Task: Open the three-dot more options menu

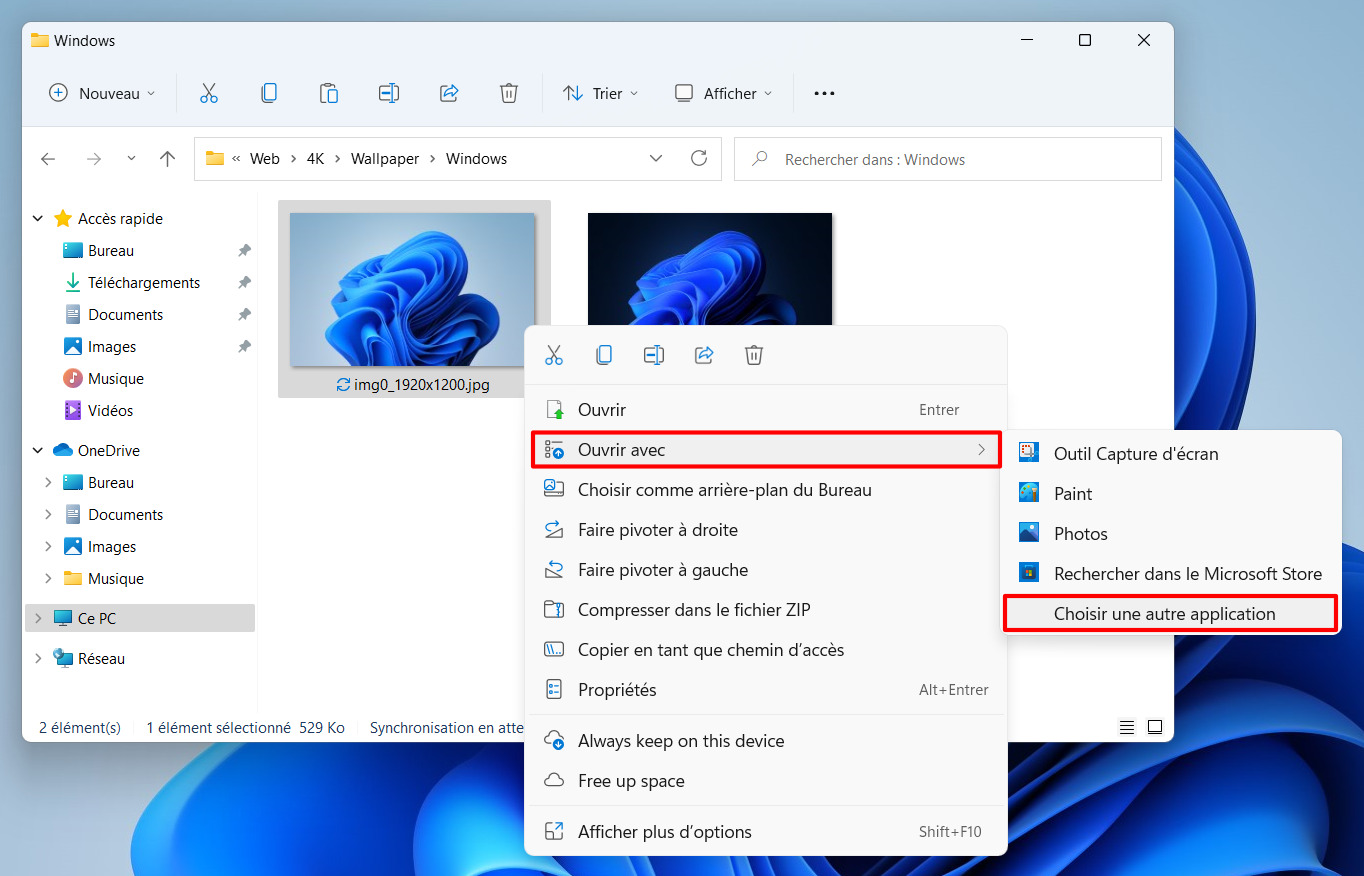Action: pos(824,93)
